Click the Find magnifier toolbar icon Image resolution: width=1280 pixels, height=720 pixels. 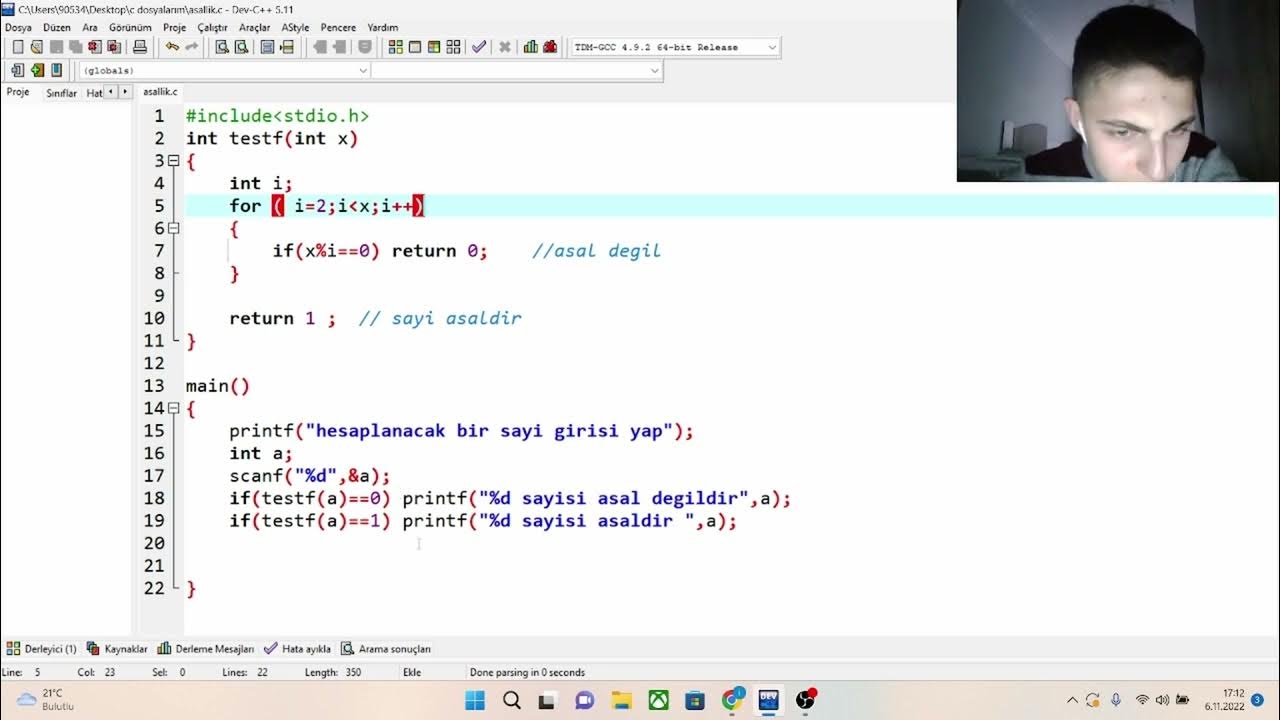tap(222, 47)
